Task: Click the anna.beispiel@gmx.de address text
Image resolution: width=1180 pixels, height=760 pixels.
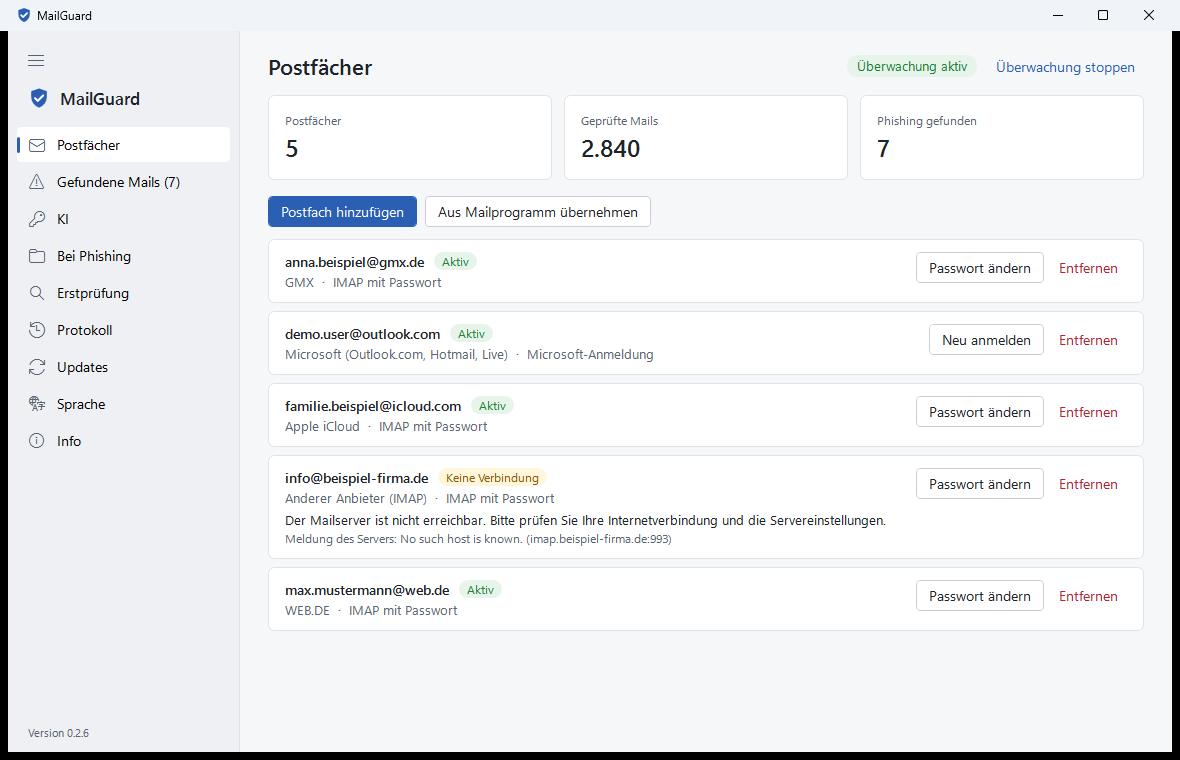Action: (x=354, y=262)
